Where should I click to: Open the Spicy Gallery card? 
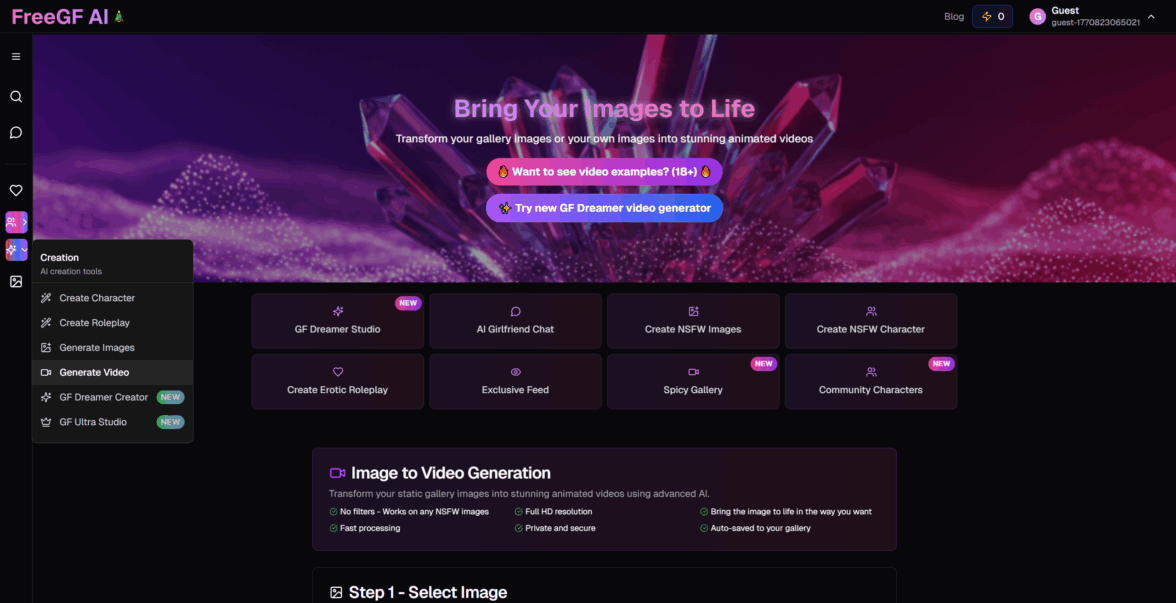tap(693, 382)
